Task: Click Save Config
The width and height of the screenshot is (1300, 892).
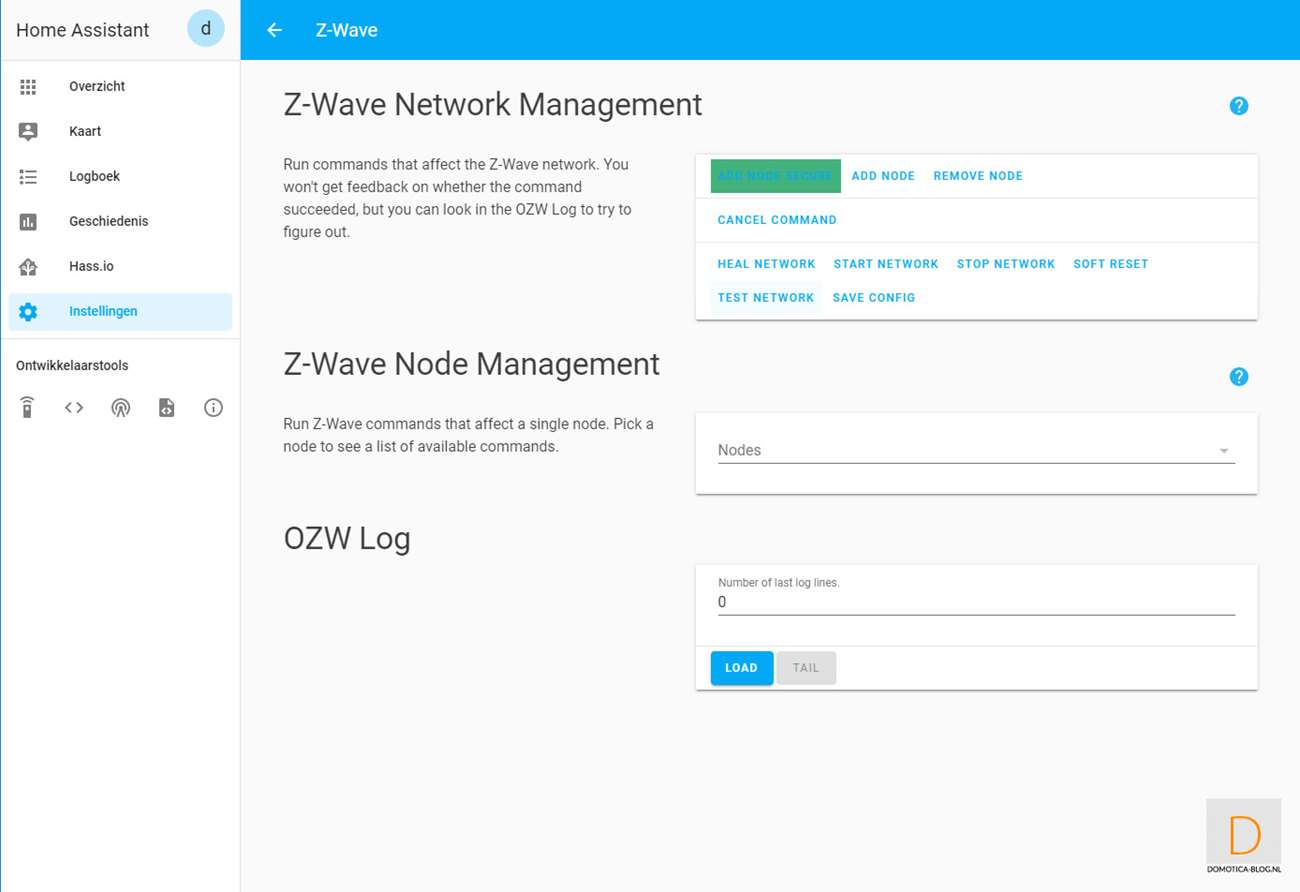Action: (x=874, y=298)
